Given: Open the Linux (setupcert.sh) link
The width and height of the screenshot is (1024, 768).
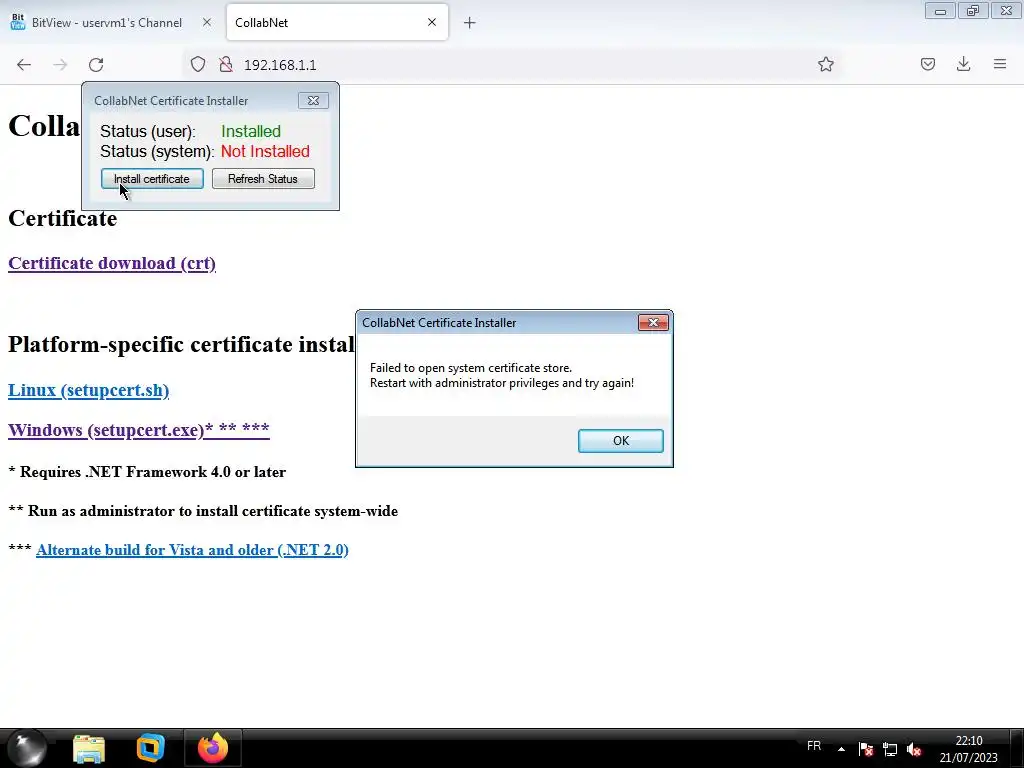Looking at the screenshot, I should point(88,390).
